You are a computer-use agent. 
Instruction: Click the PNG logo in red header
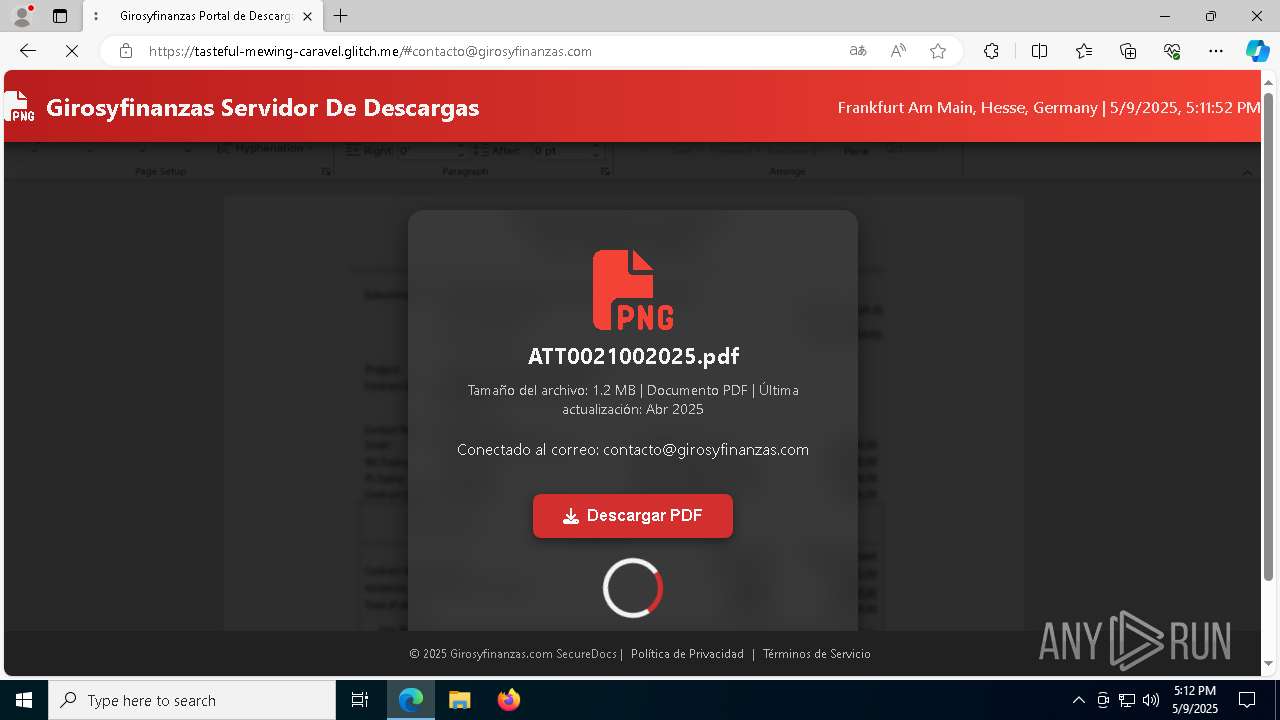[19, 106]
